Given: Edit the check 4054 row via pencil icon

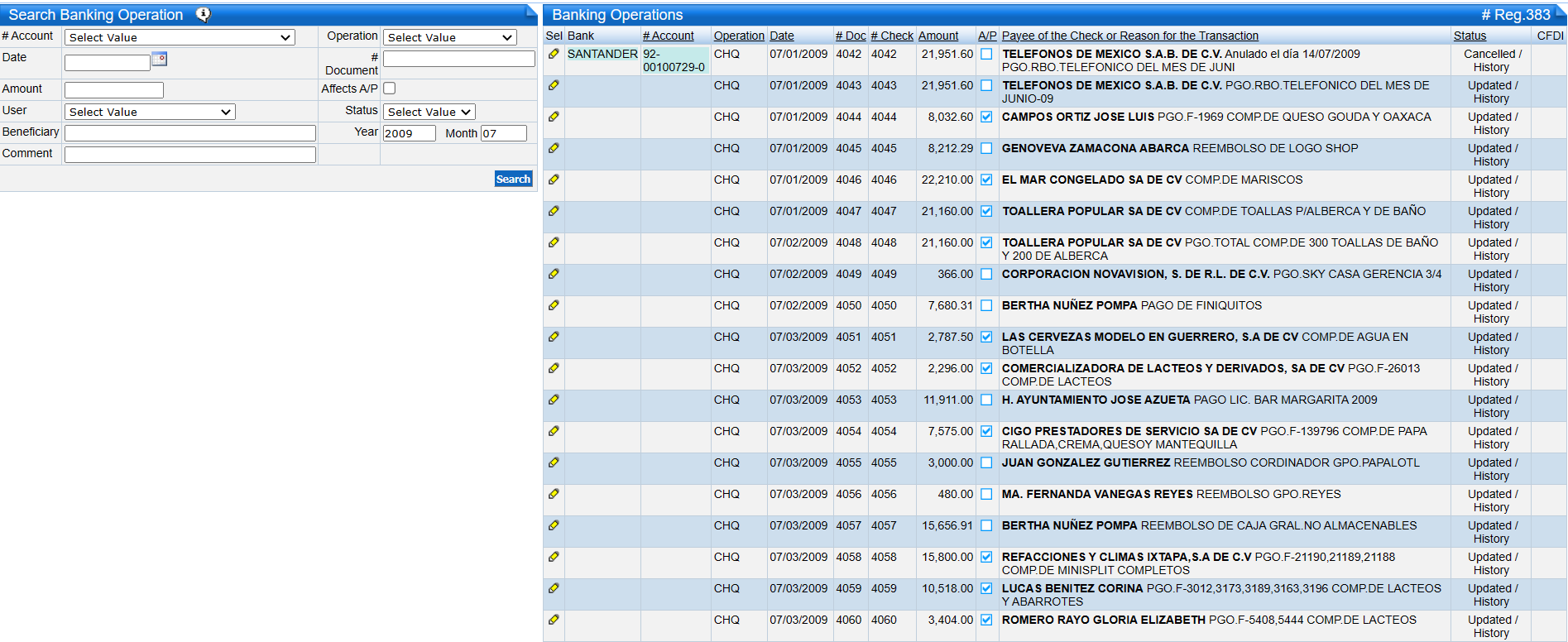Looking at the screenshot, I should pyautogui.click(x=554, y=431).
